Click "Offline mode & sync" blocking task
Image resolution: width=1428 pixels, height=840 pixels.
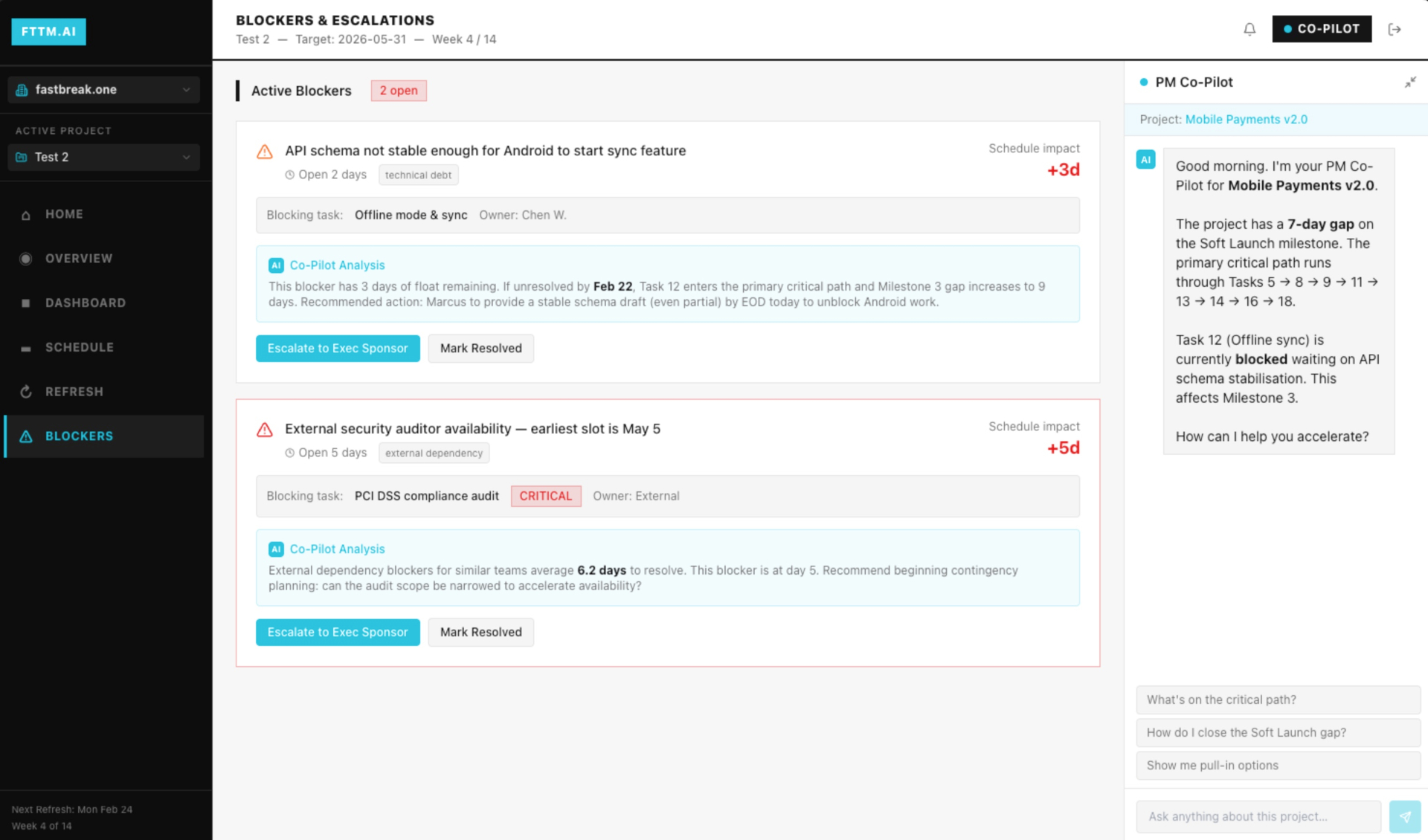(x=411, y=216)
